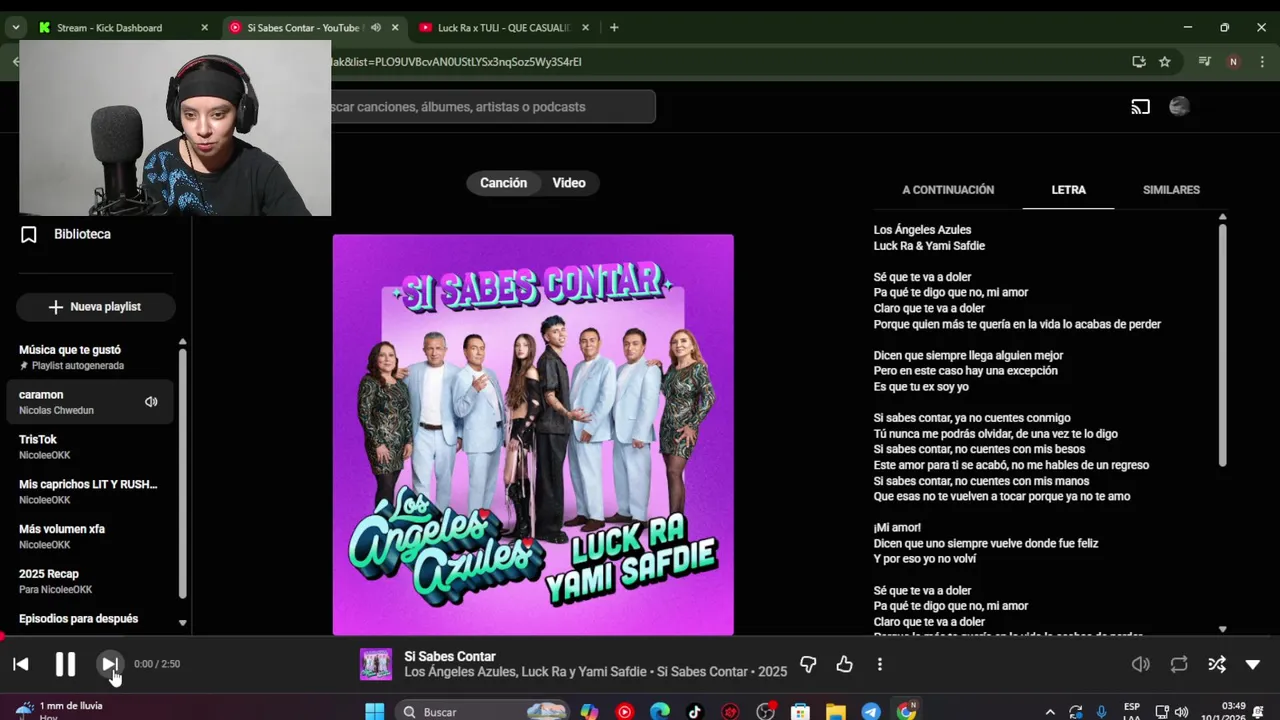Viewport: 1280px width, 720px height.
Task: Click the taskbar Buscar search box
Action: click(x=484, y=712)
